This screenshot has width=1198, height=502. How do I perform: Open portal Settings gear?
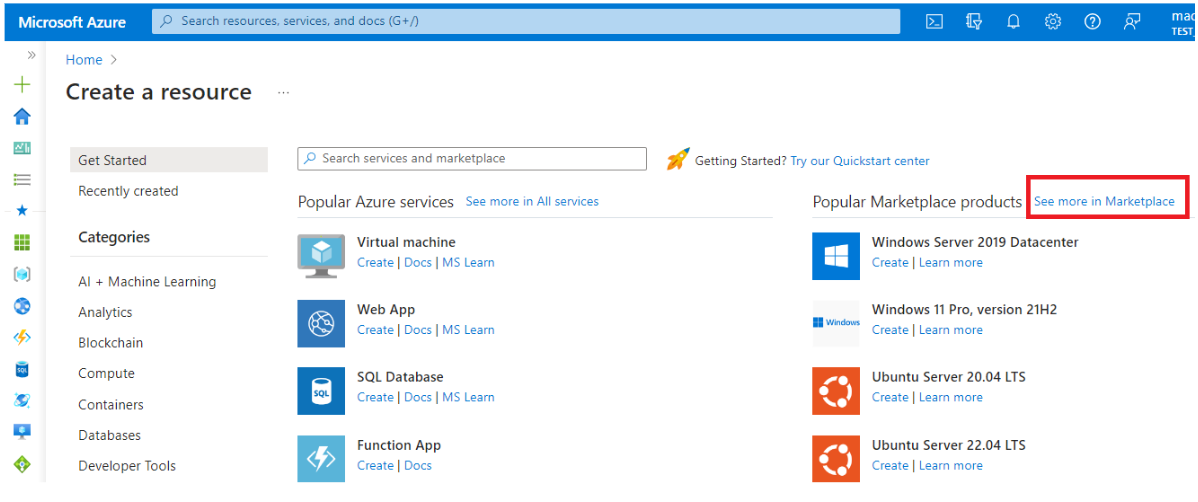[1053, 21]
